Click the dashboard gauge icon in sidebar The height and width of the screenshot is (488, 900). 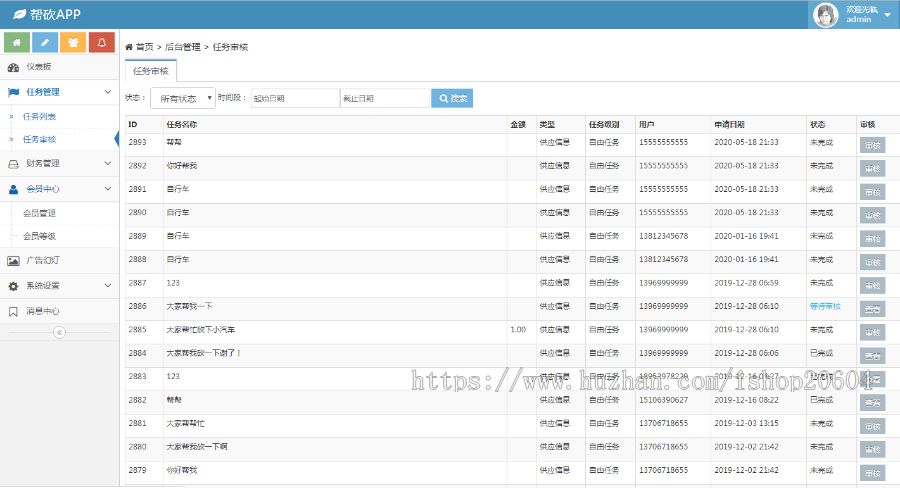(13, 67)
